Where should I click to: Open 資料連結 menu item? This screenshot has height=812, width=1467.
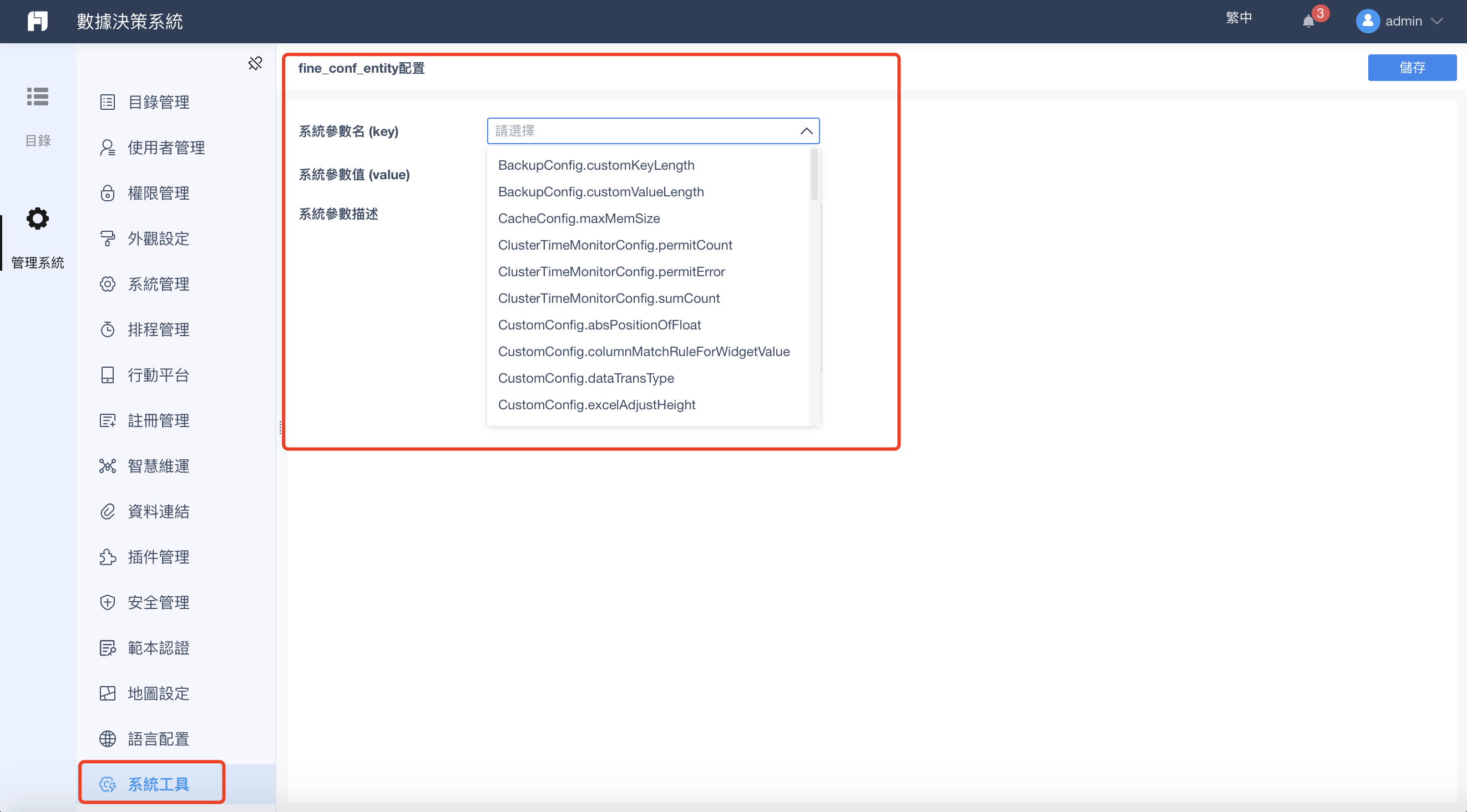click(176, 511)
